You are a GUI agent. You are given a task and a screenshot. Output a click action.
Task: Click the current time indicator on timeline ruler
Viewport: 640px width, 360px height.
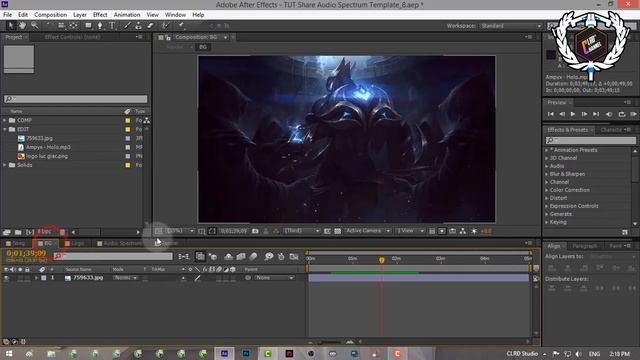pyautogui.click(x=382, y=260)
